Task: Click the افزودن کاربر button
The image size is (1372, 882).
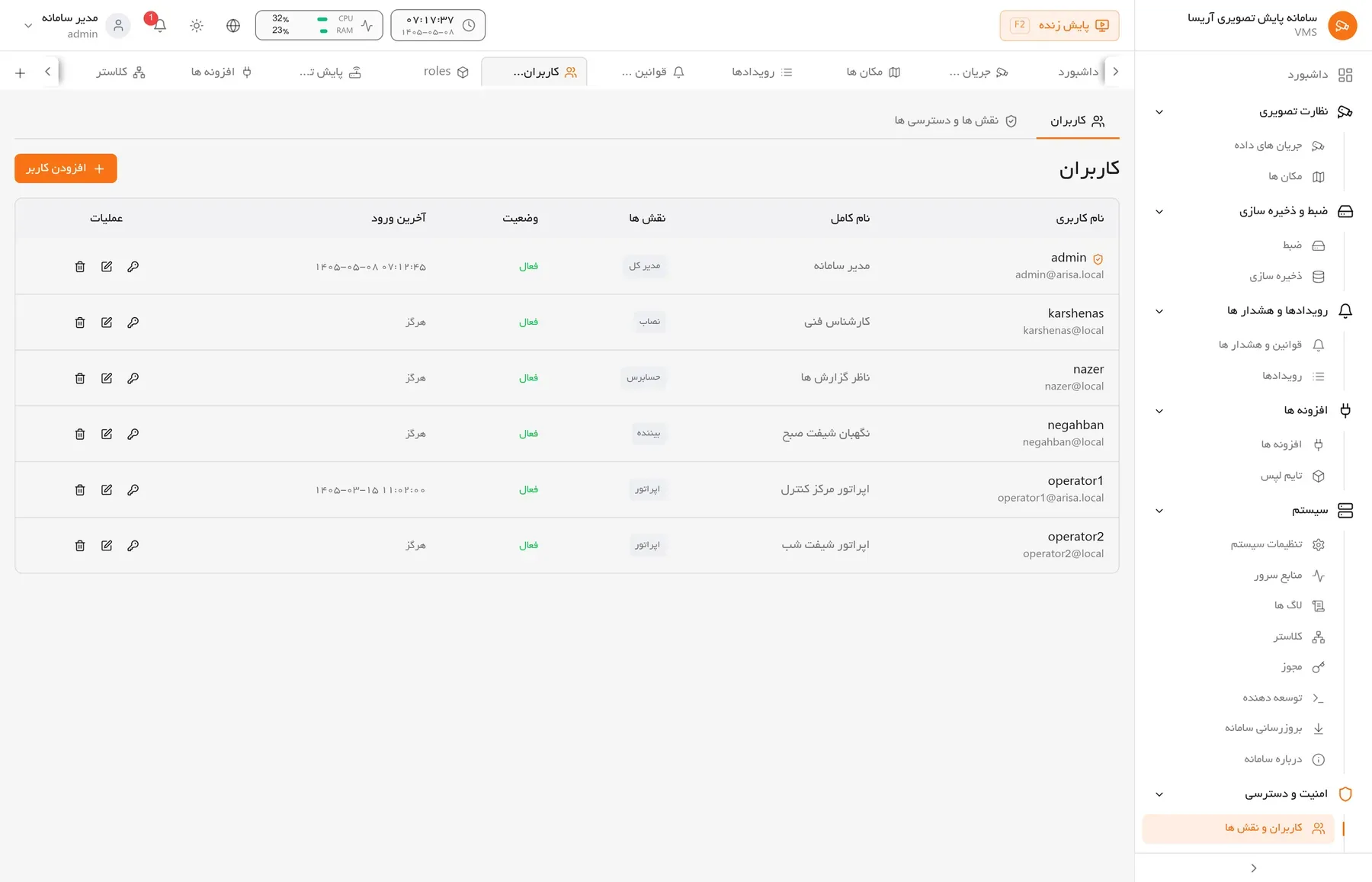Action: click(x=66, y=168)
